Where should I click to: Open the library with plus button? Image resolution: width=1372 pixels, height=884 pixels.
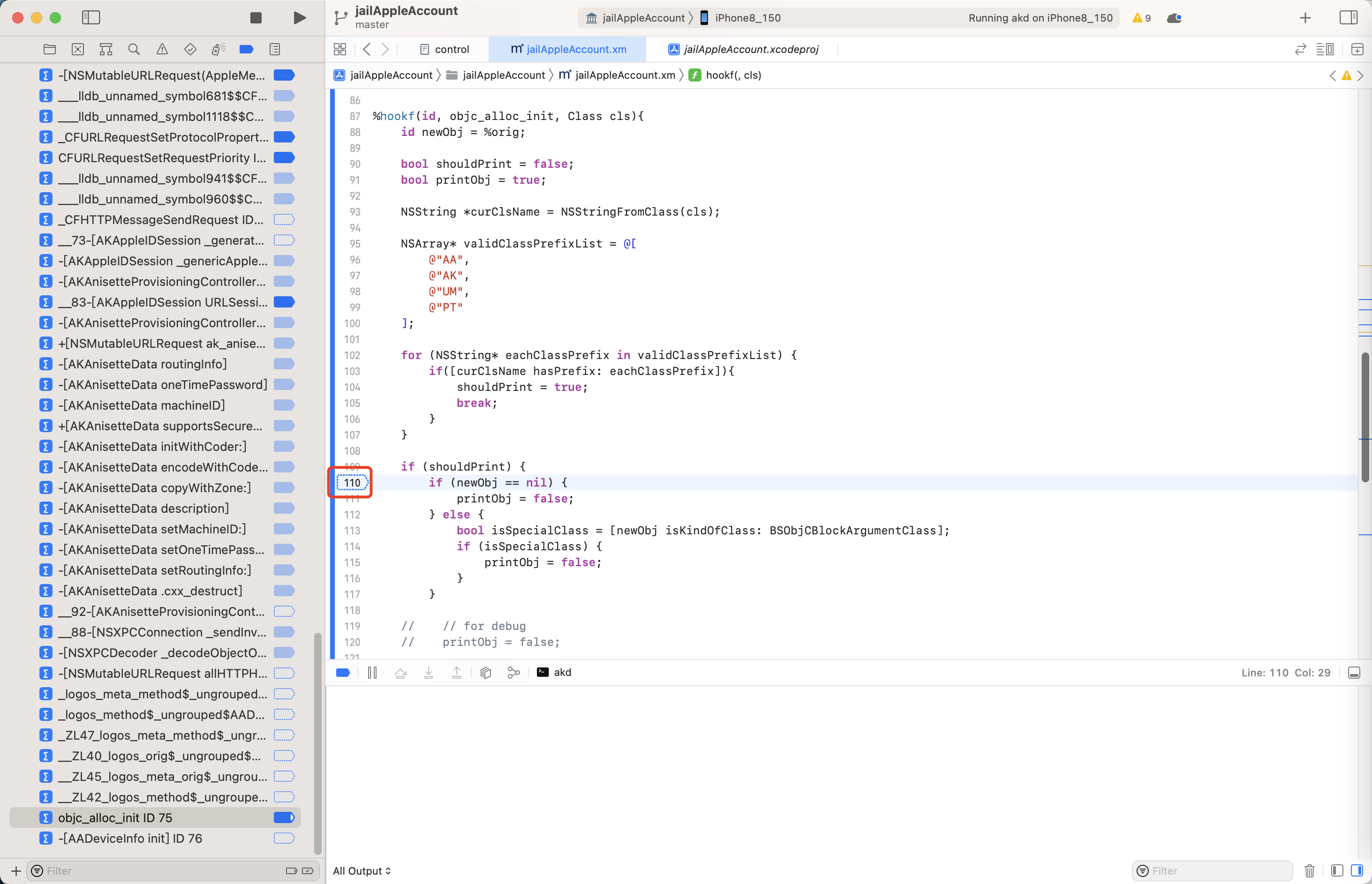click(1305, 18)
